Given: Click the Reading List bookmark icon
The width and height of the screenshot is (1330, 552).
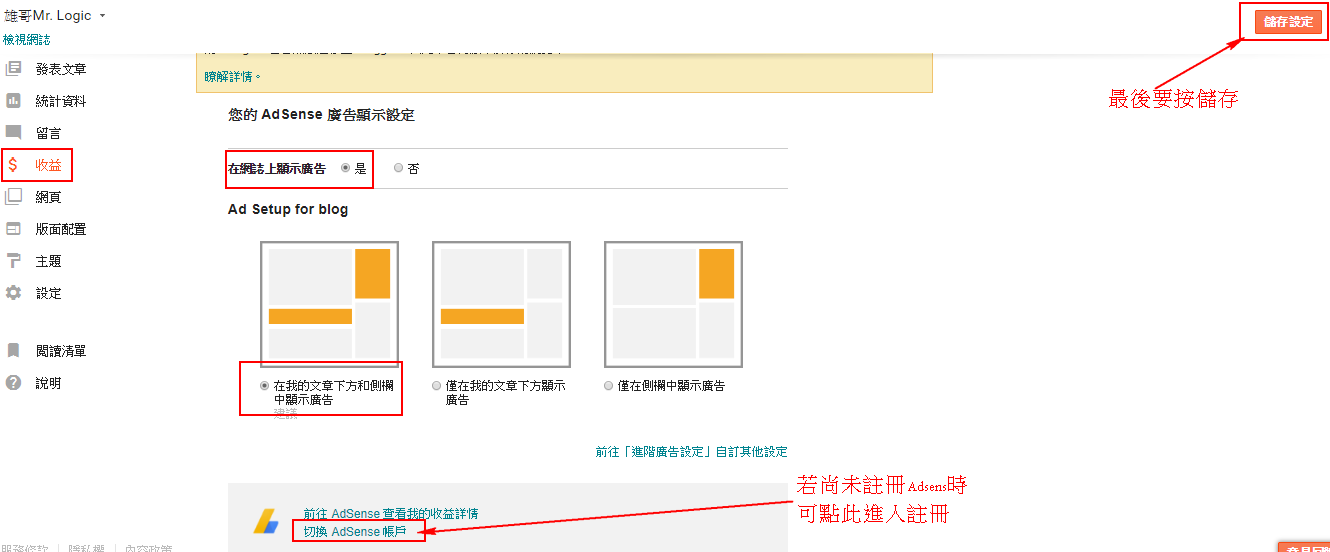Looking at the screenshot, I should [14, 351].
